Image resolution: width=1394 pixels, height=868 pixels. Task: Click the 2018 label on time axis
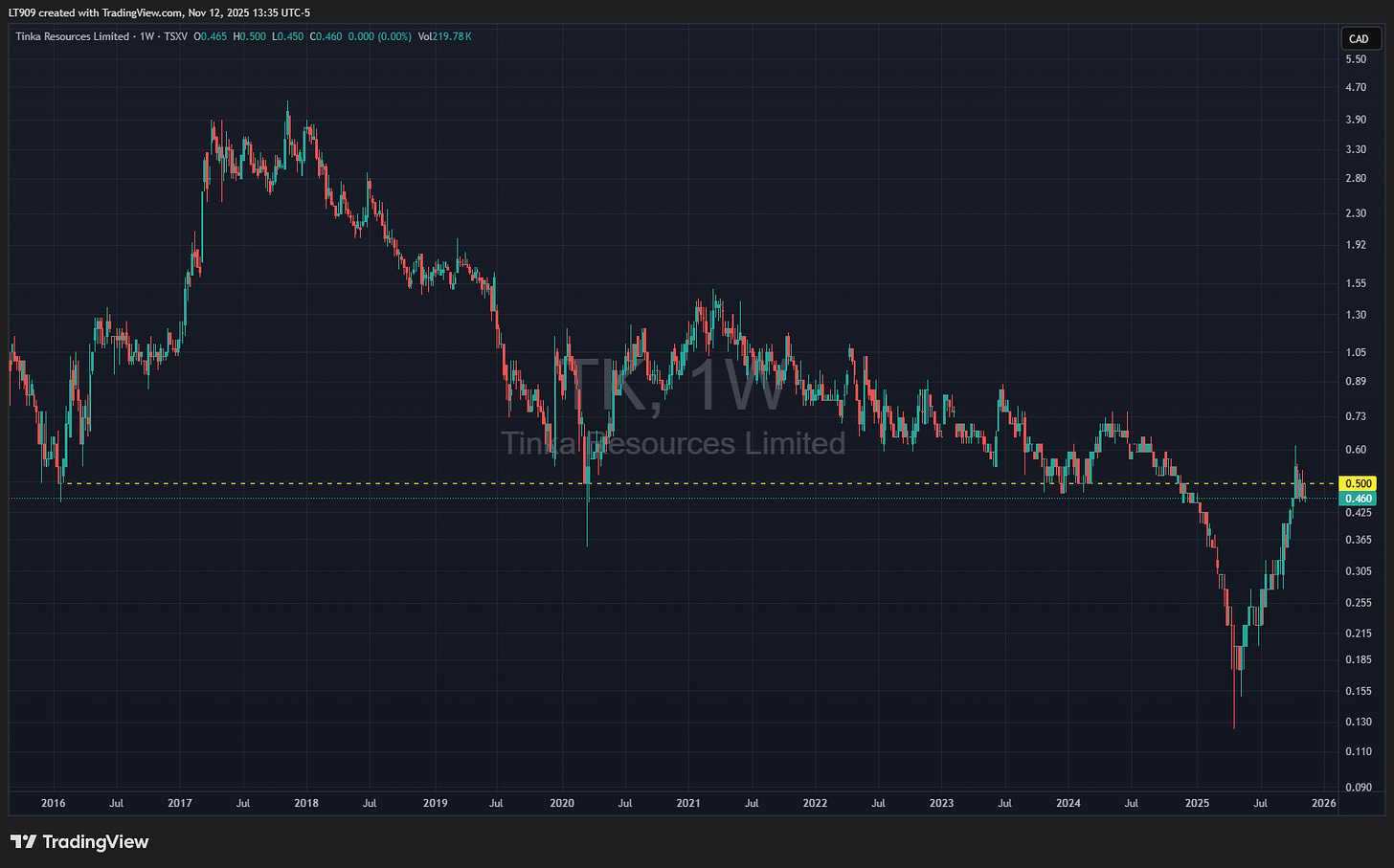coord(306,803)
